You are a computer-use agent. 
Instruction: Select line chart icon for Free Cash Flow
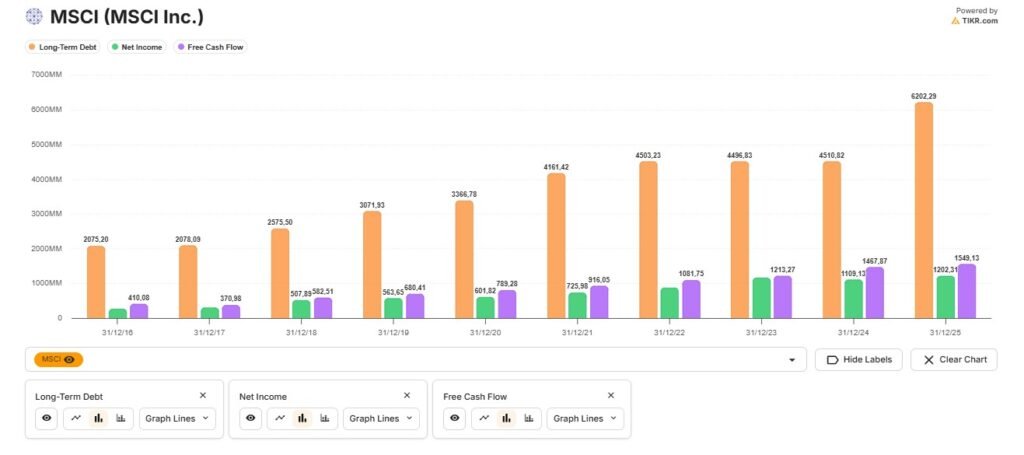coord(485,418)
